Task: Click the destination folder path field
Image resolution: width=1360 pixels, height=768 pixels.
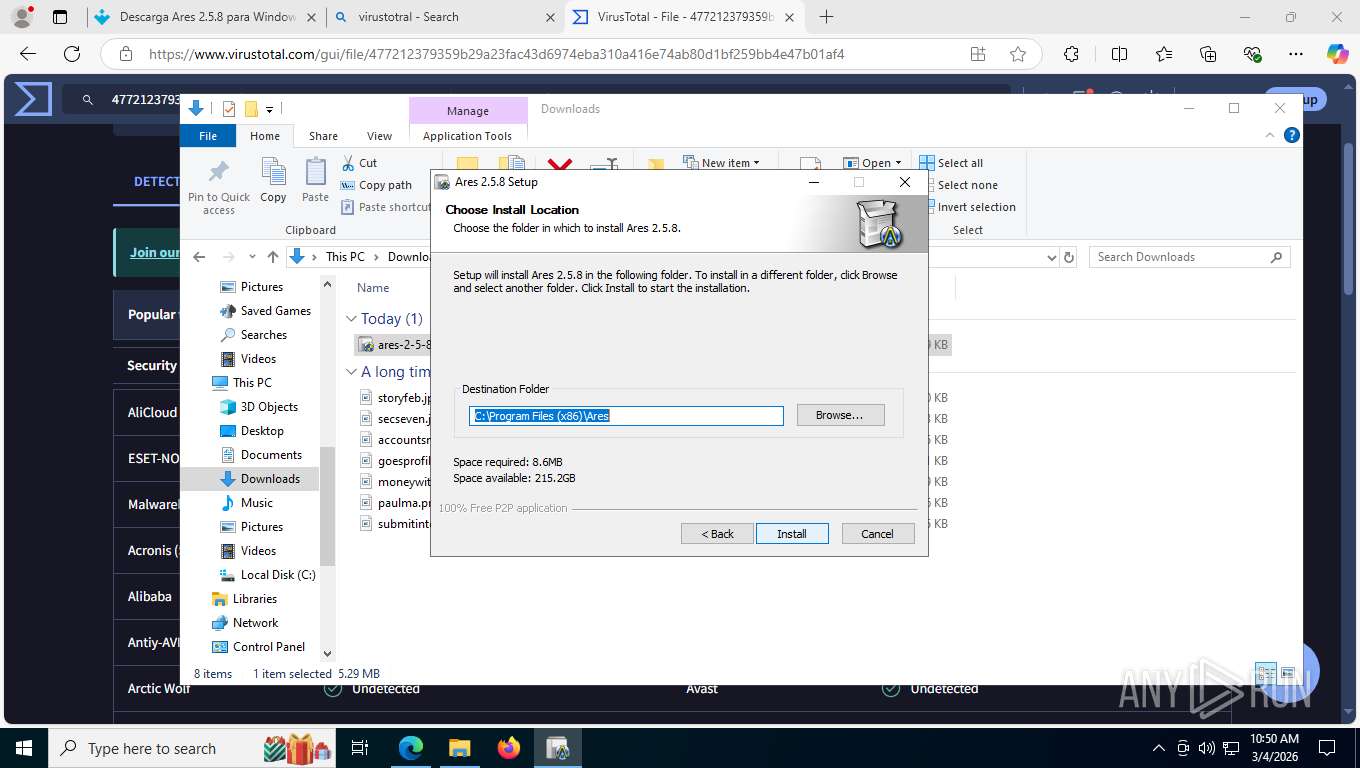Action: [x=626, y=416]
